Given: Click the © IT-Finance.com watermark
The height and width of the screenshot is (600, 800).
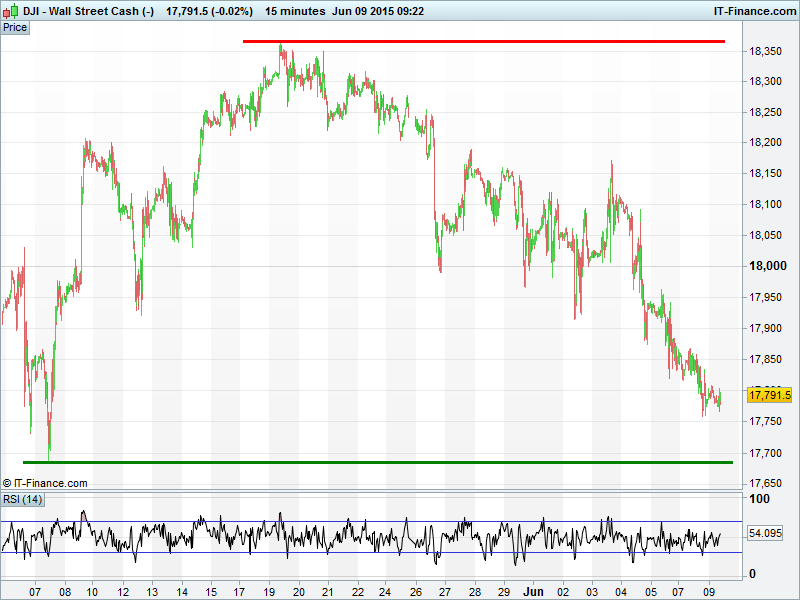Looking at the screenshot, I should pos(45,483).
